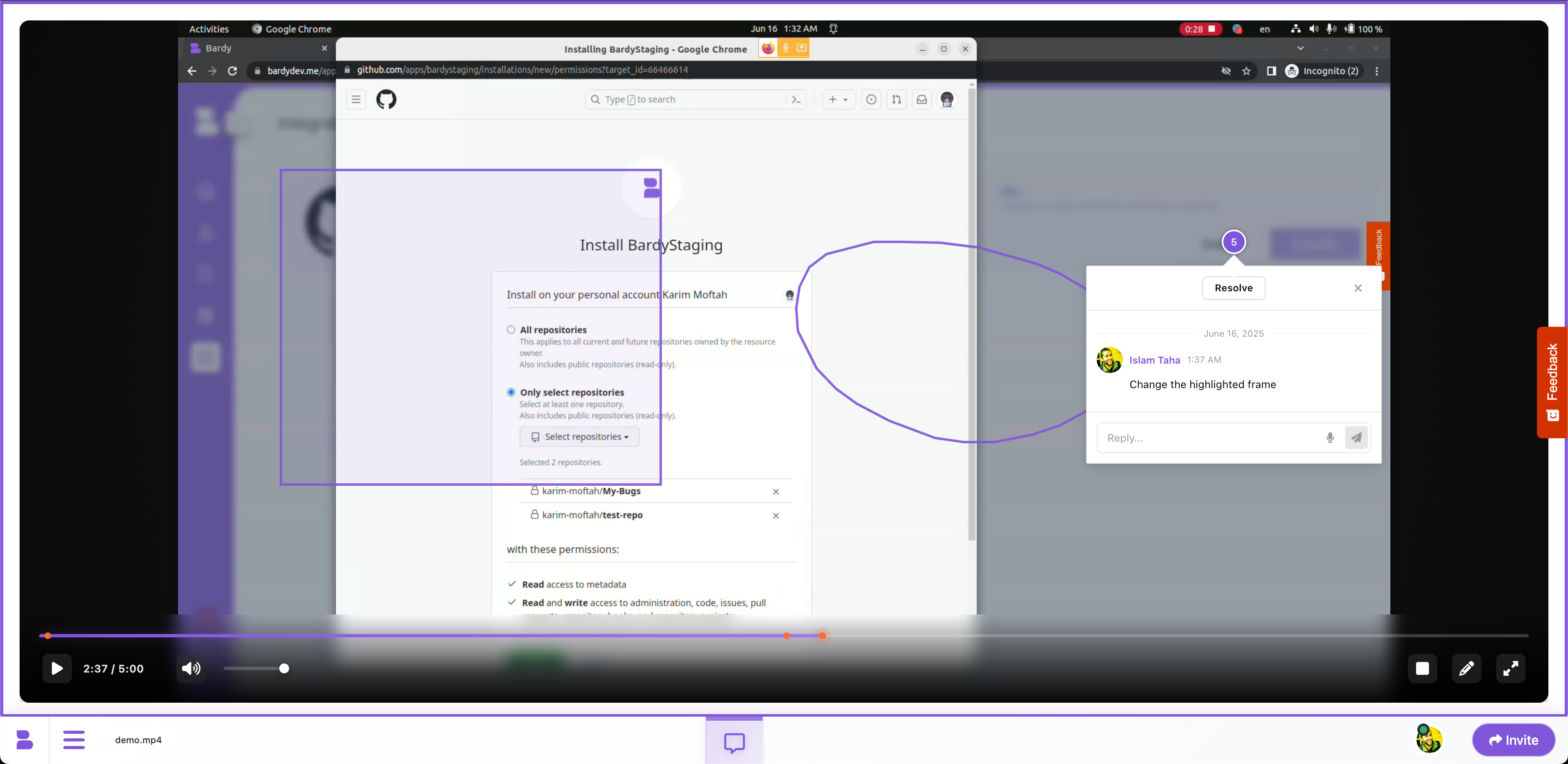Mute the video volume speaker icon
Screen dimensions: 1568x764
191,668
